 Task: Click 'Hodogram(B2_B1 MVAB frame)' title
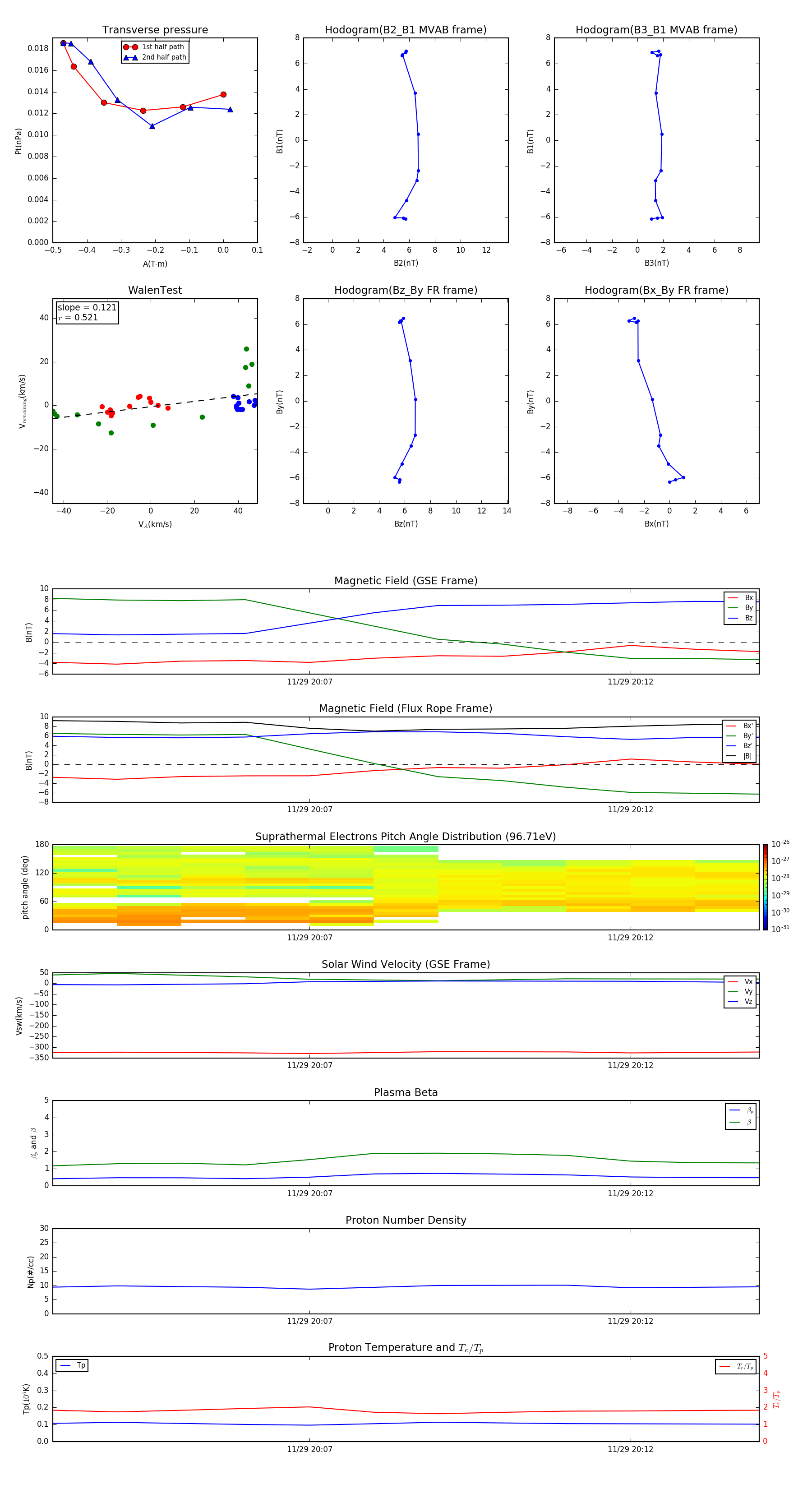coord(406,29)
